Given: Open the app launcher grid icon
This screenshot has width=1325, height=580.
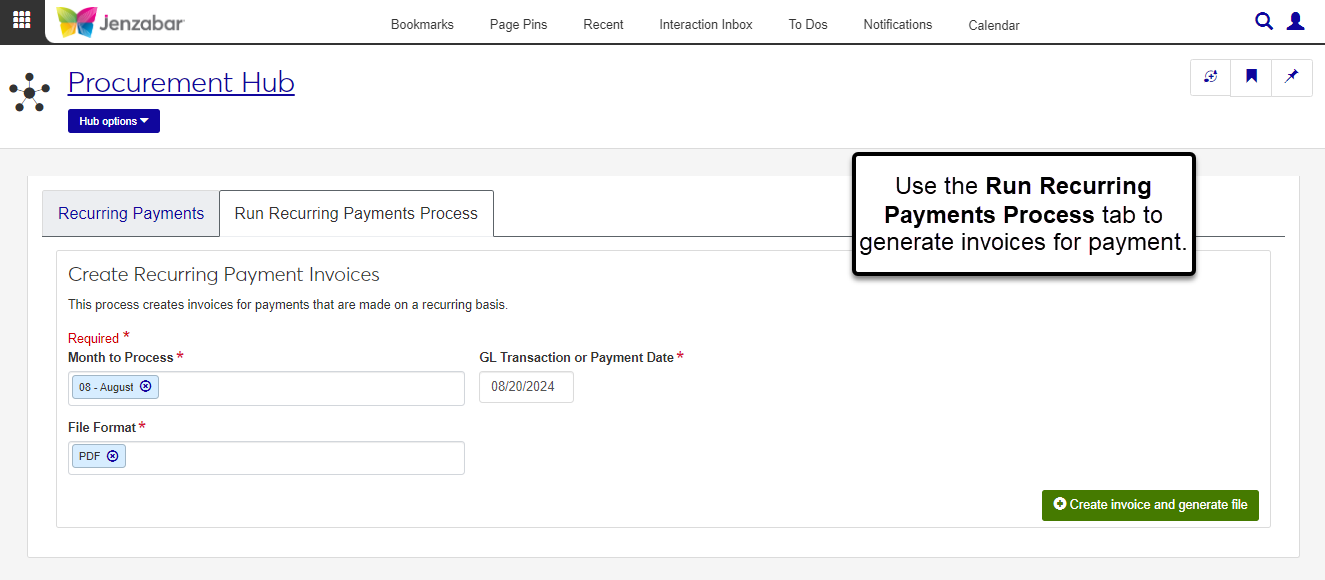Looking at the screenshot, I should [21, 20].
